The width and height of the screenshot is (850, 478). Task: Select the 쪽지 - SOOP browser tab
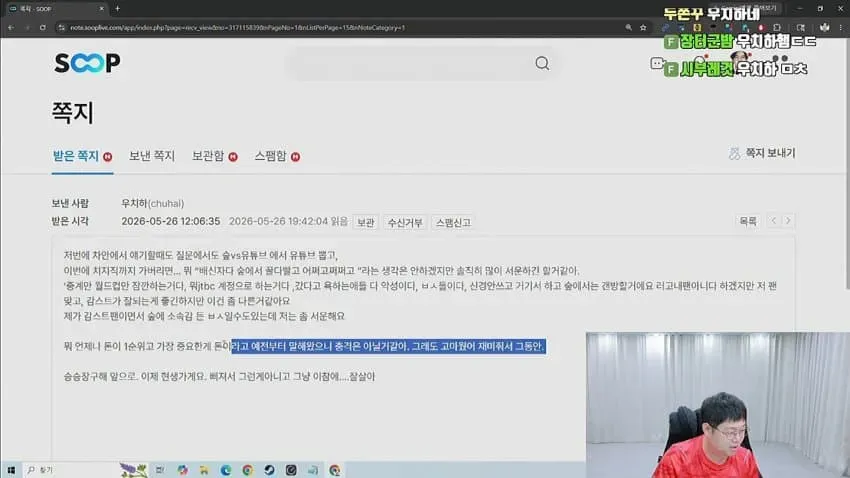coord(55,9)
